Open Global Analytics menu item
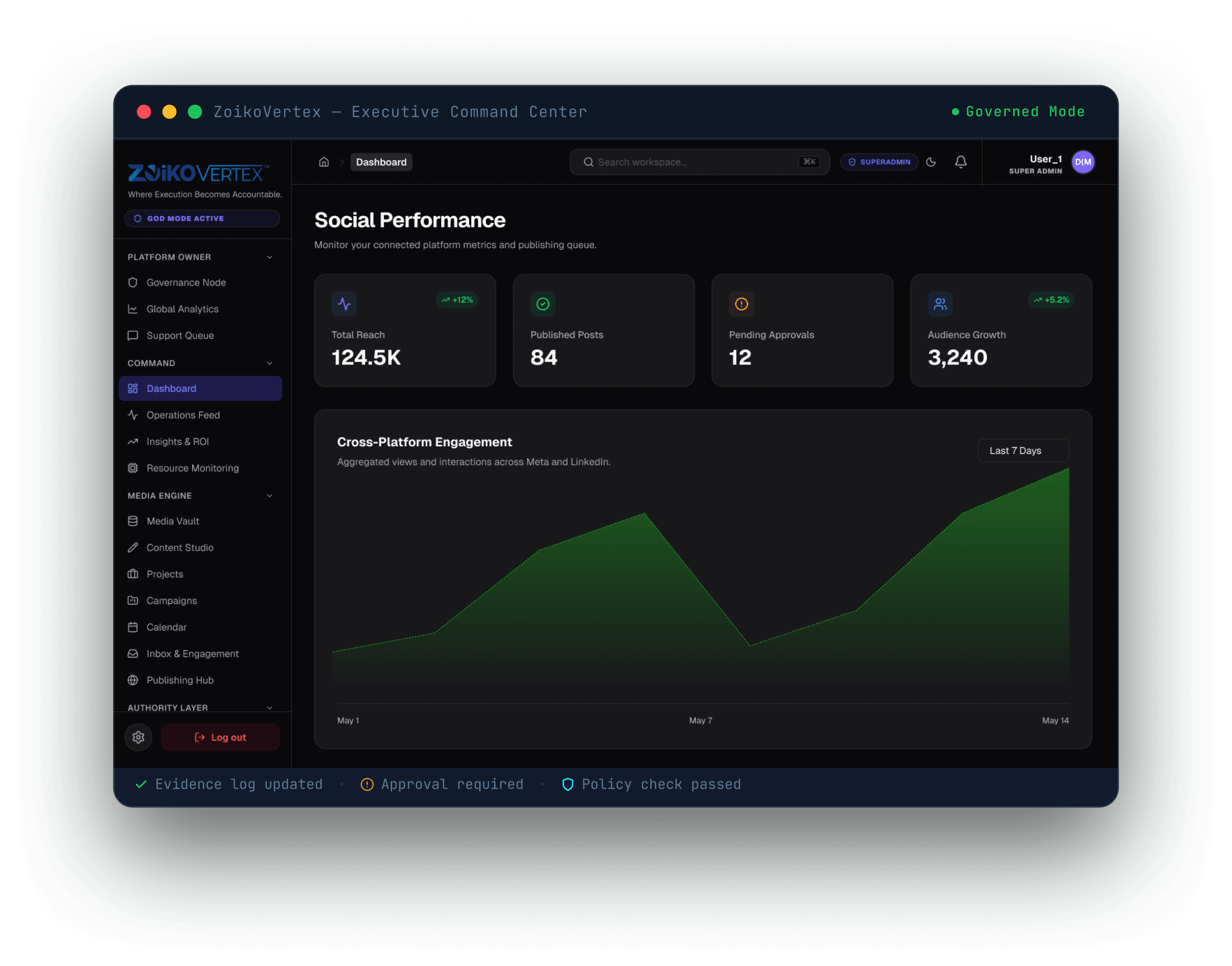 tap(200, 309)
